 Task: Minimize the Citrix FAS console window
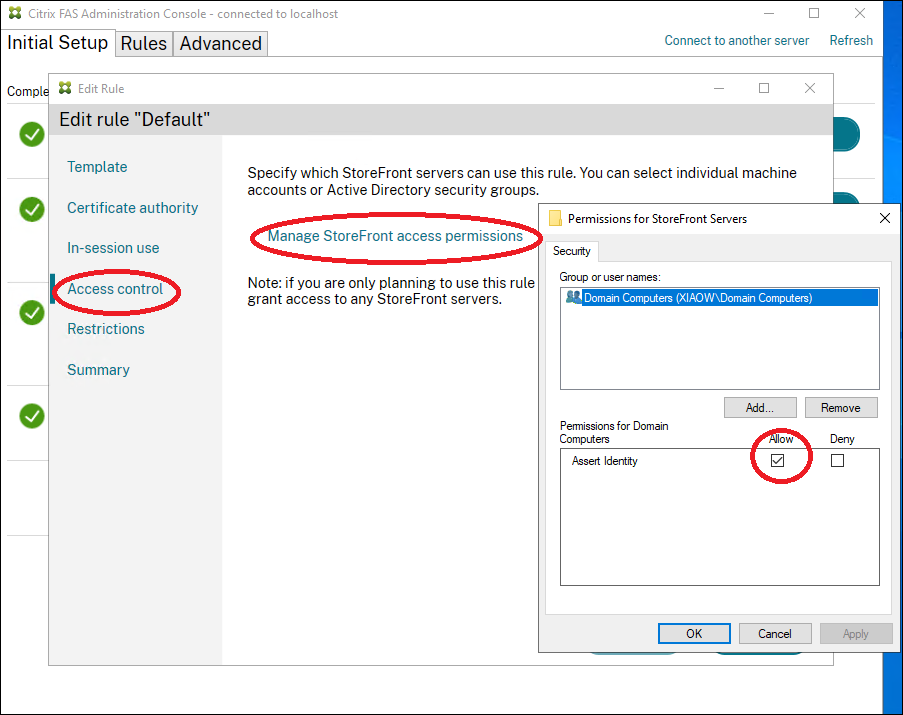tap(769, 13)
